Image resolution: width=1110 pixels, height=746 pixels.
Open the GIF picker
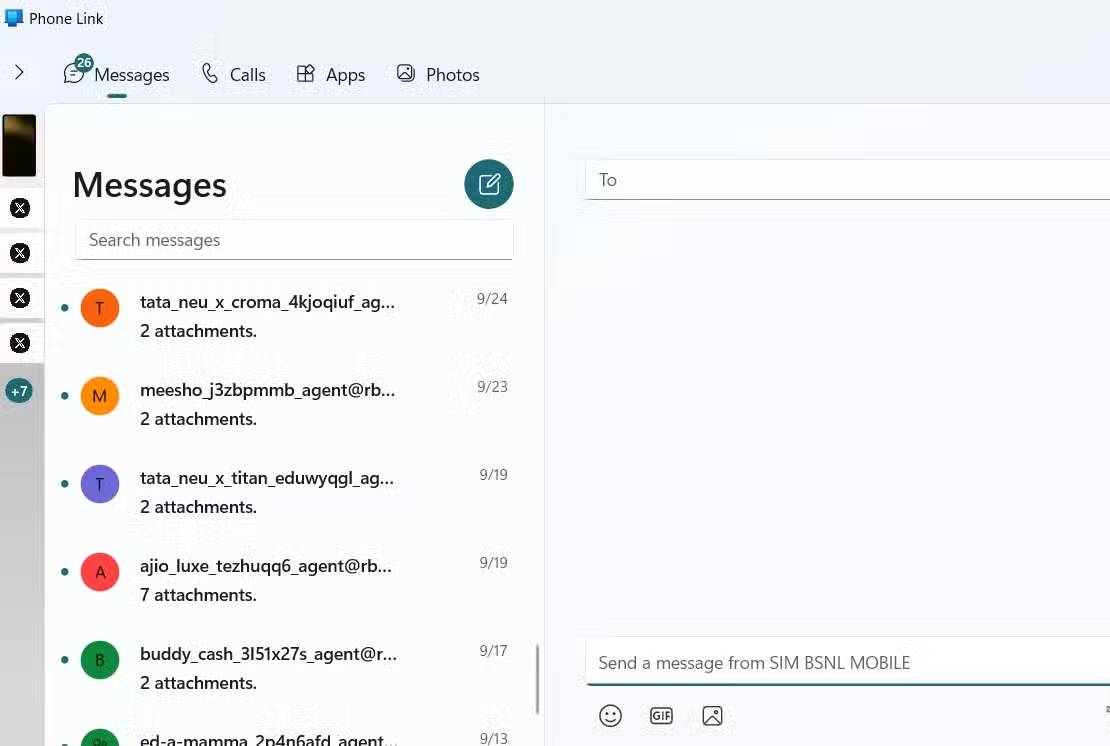pyautogui.click(x=661, y=716)
